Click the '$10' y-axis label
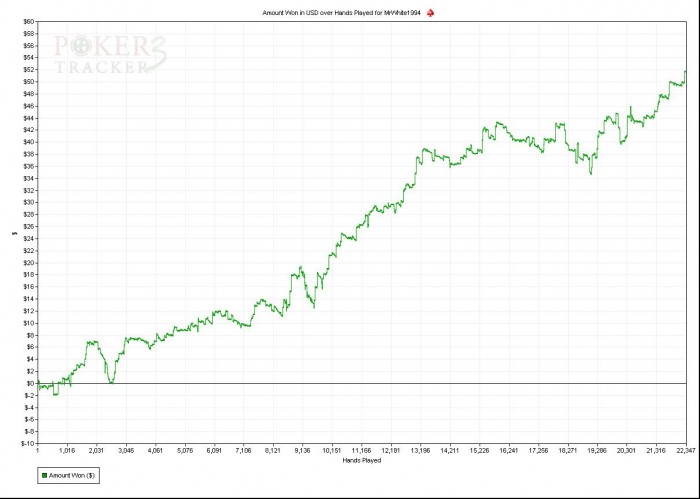Image resolution: width=700 pixels, height=499 pixels. tap(29, 323)
